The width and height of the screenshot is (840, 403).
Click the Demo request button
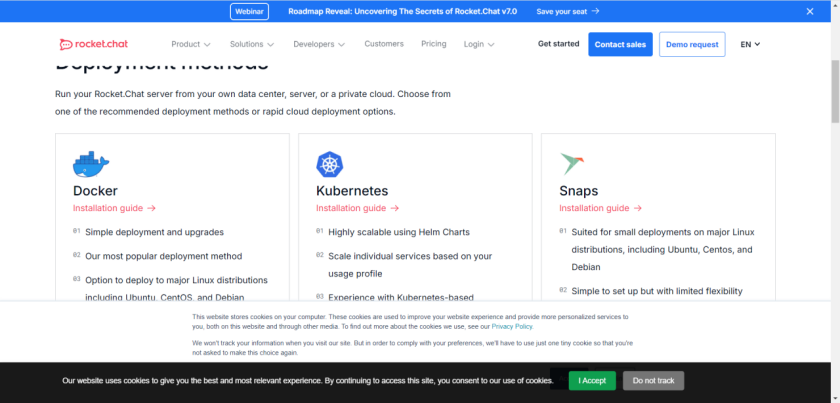tap(692, 44)
